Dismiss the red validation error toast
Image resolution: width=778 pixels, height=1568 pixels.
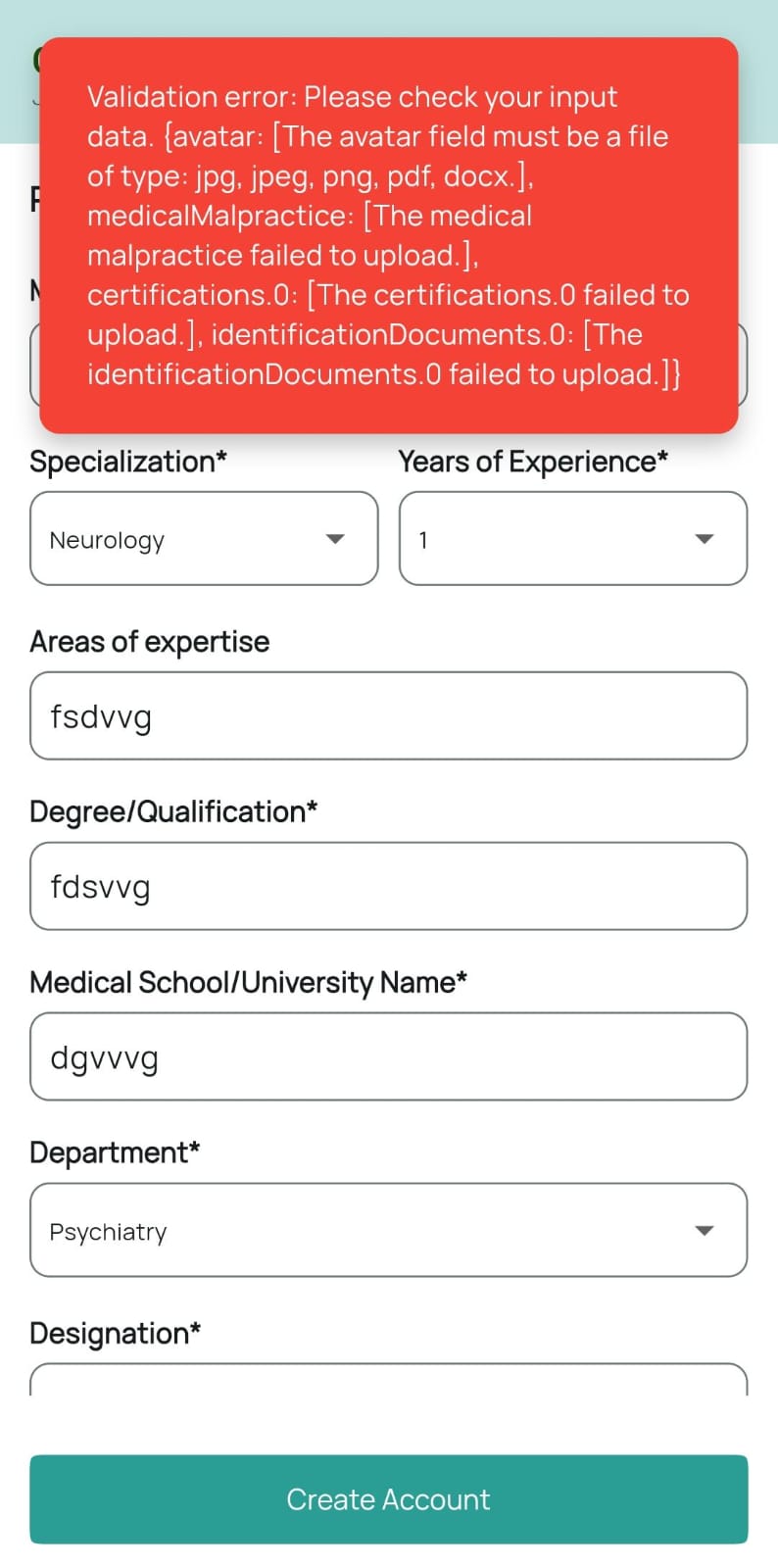[388, 235]
